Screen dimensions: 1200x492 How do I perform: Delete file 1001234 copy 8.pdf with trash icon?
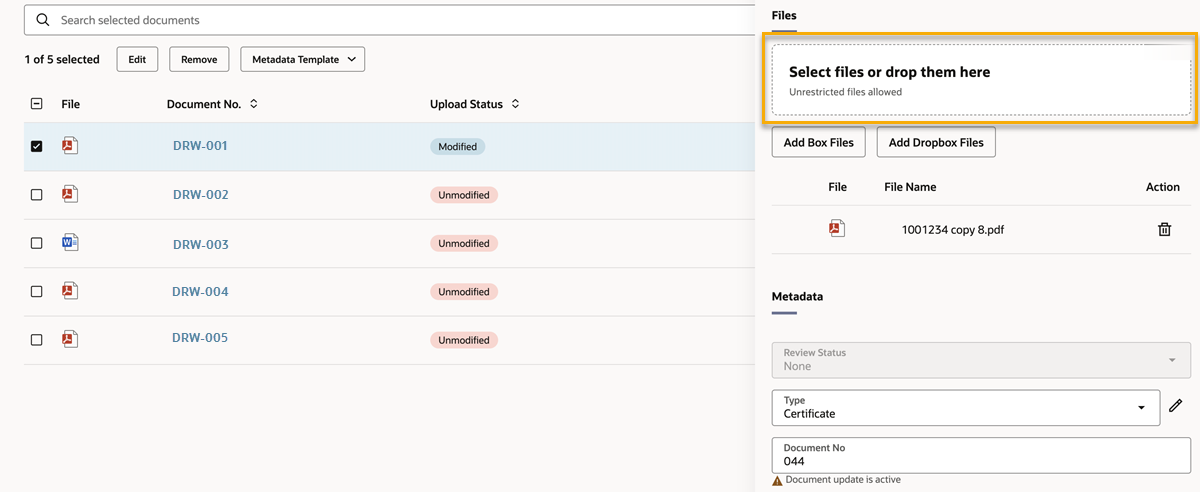point(1164,230)
